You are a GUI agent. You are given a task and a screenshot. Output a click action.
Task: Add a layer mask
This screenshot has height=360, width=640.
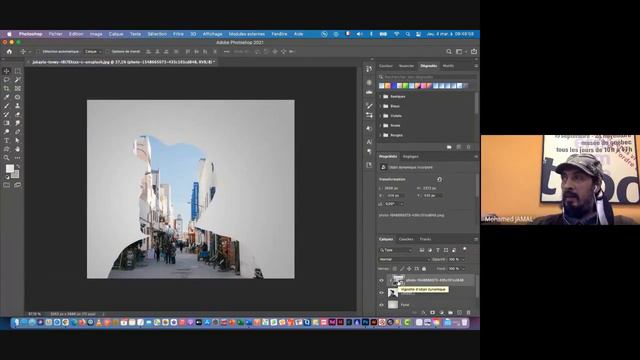click(433, 312)
